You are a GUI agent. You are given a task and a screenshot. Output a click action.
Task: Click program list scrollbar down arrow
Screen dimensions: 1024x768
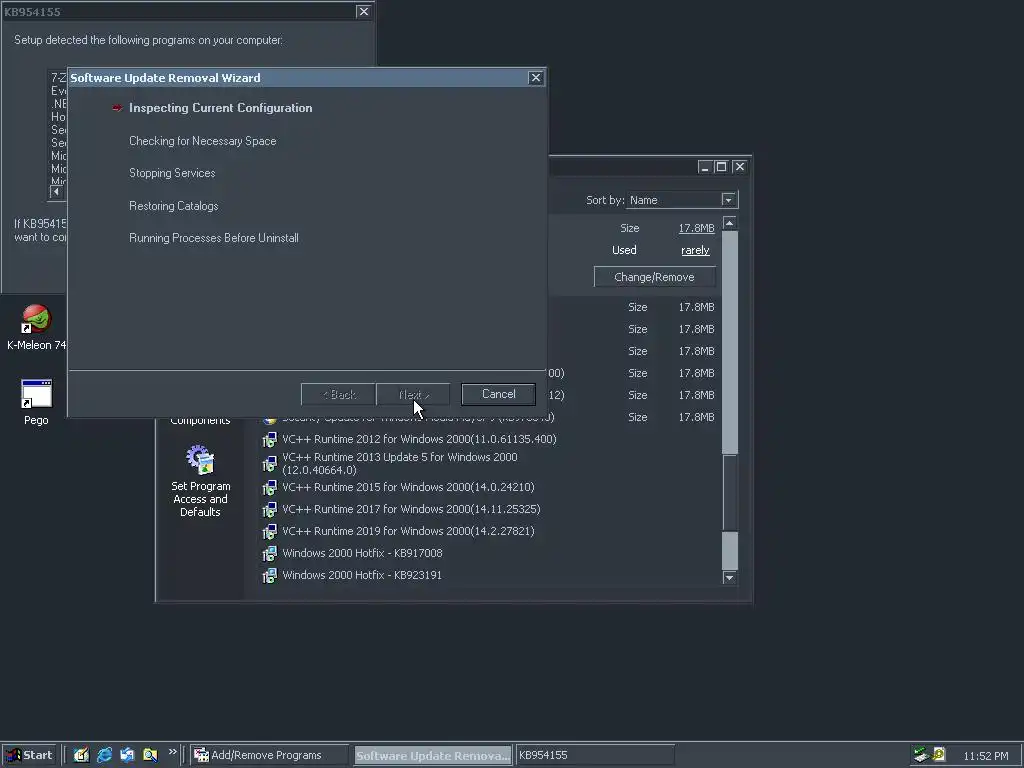coord(729,578)
